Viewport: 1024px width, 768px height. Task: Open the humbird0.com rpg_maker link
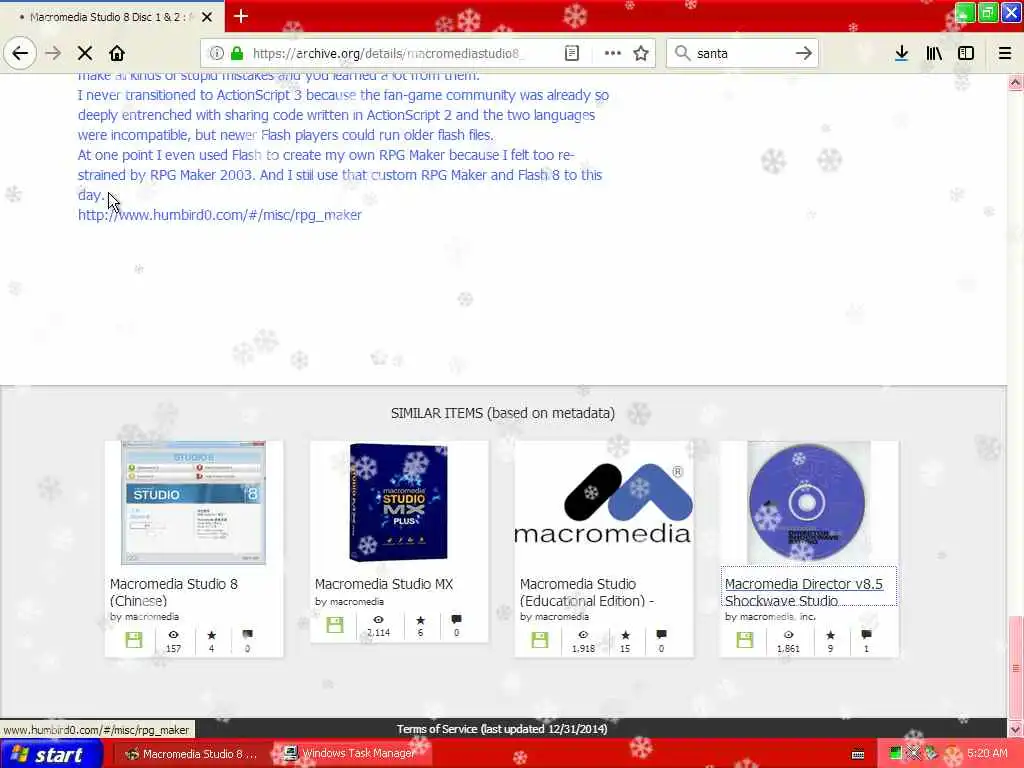click(x=219, y=215)
